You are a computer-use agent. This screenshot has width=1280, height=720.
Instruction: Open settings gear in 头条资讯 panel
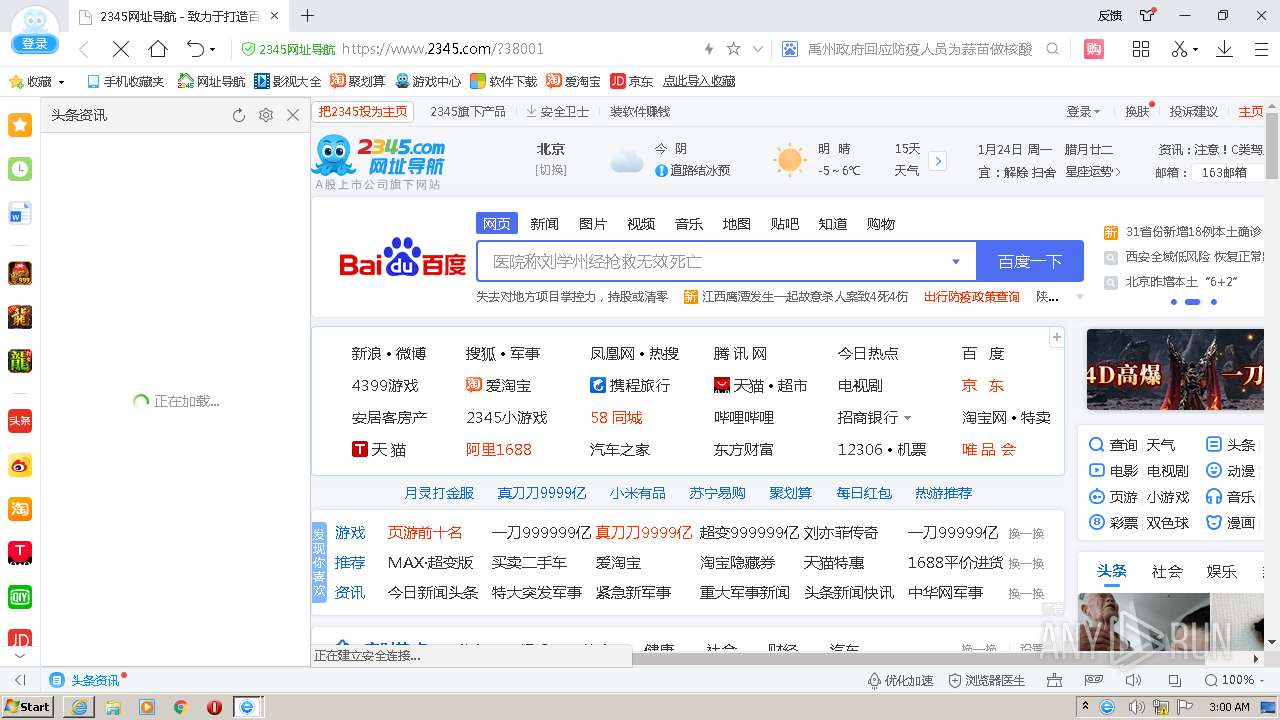pyautogui.click(x=266, y=115)
